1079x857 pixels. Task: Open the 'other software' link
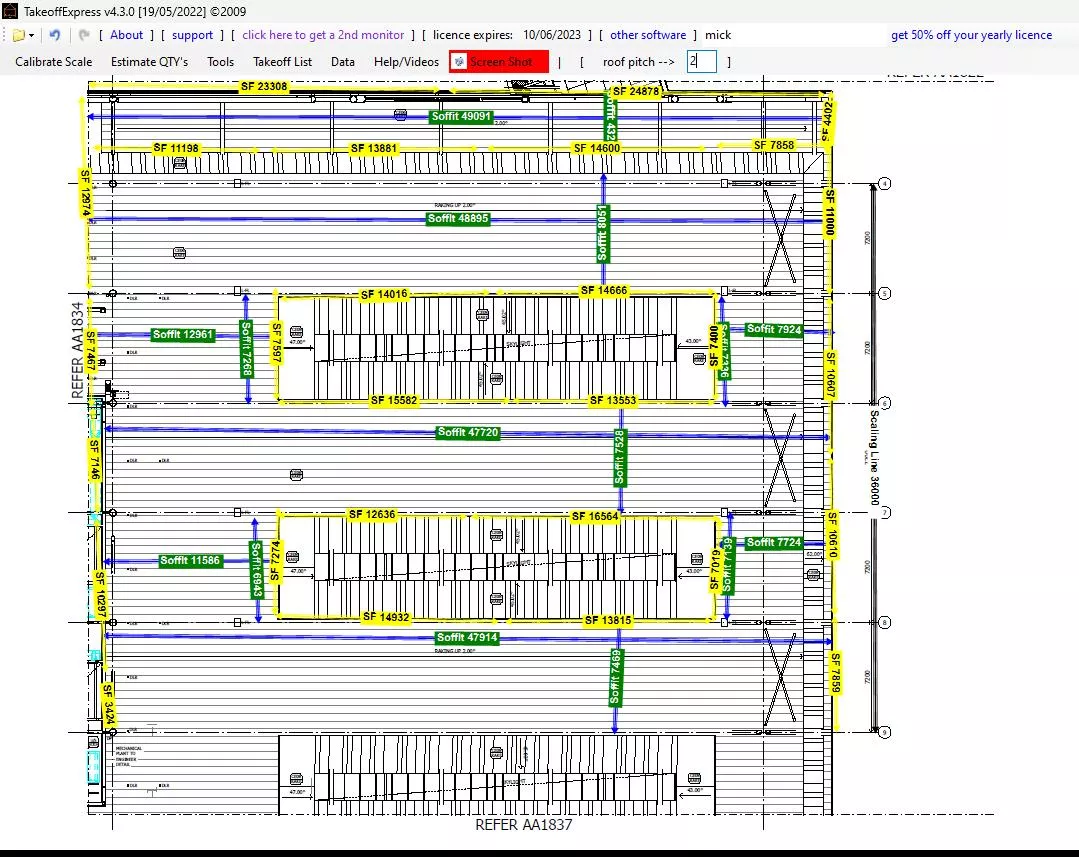[648, 35]
